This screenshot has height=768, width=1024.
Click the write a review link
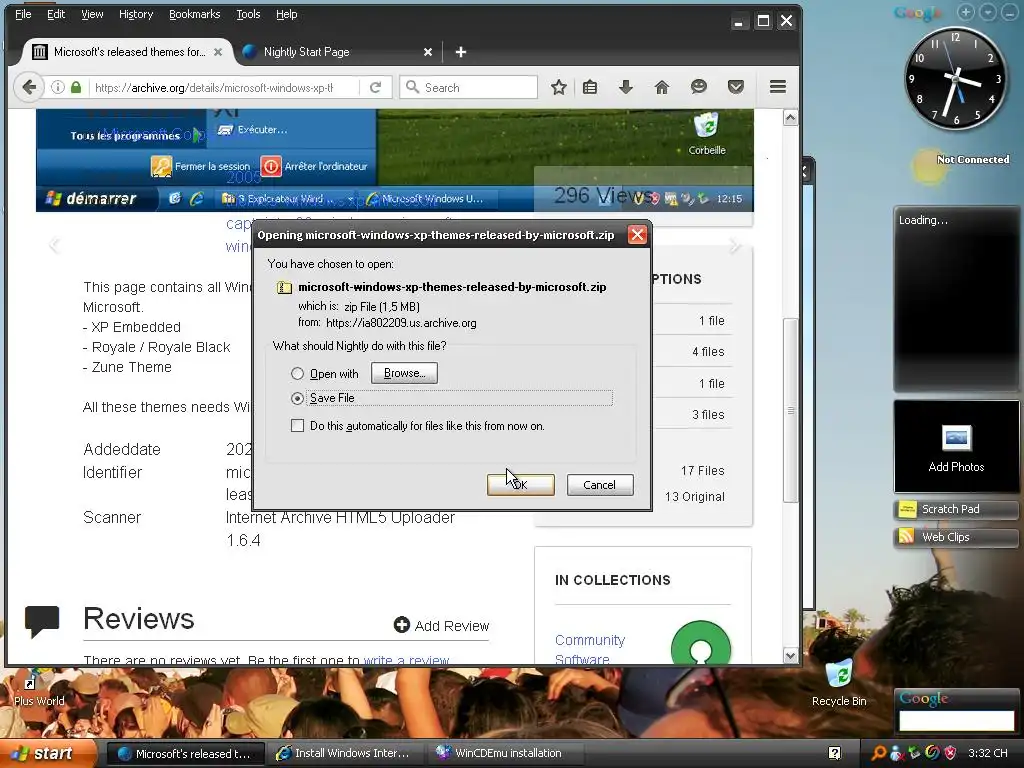click(x=406, y=660)
